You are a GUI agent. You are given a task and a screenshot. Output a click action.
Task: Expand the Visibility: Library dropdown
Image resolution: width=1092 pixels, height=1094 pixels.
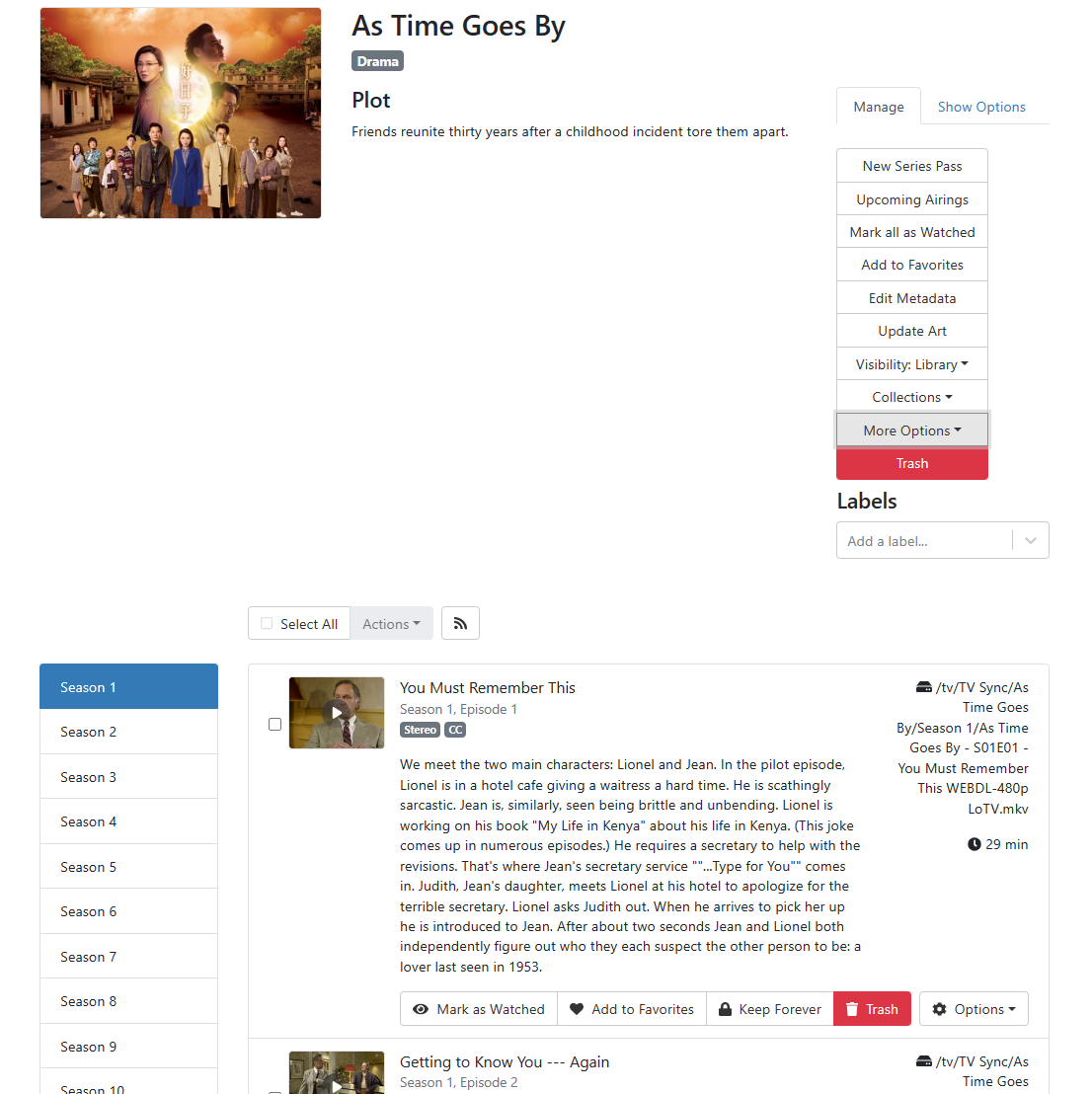(x=912, y=364)
